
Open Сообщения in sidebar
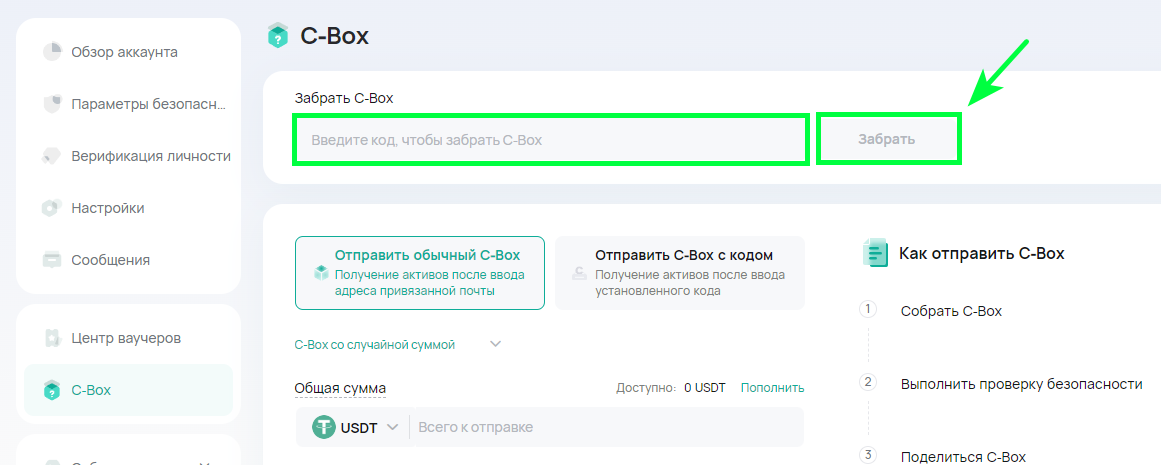pos(110,260)
